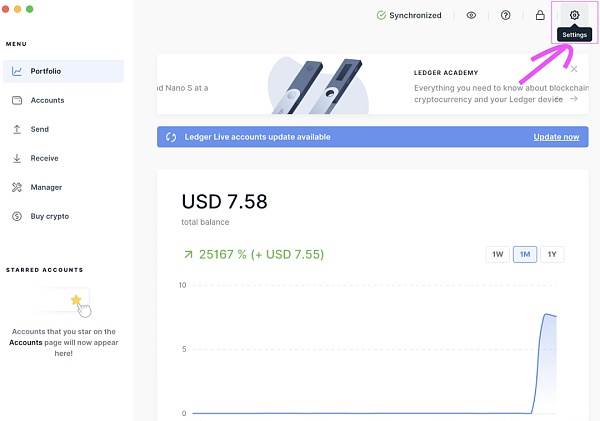Screen dimensions: 600x421
Task: Click the Send upload arrow icon
Action: tap(17, 129)
